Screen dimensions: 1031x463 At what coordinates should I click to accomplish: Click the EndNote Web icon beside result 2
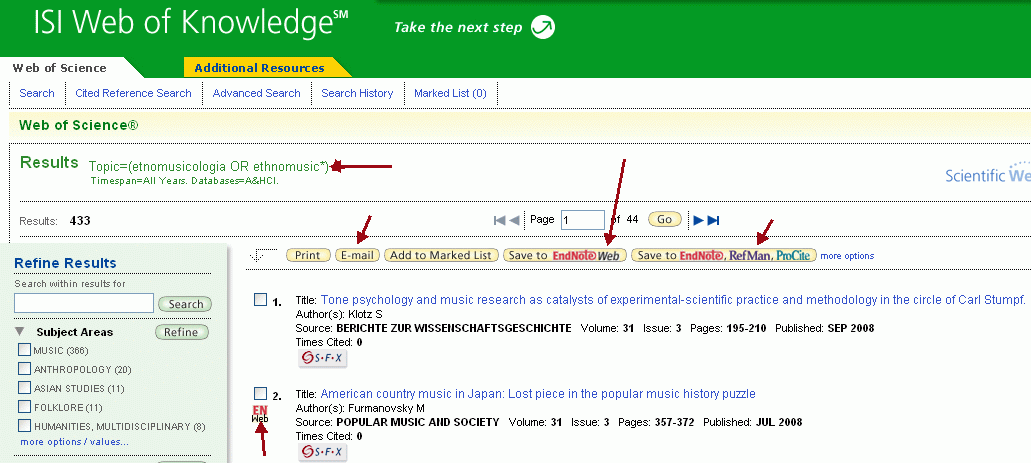click(x=260, y=414)
